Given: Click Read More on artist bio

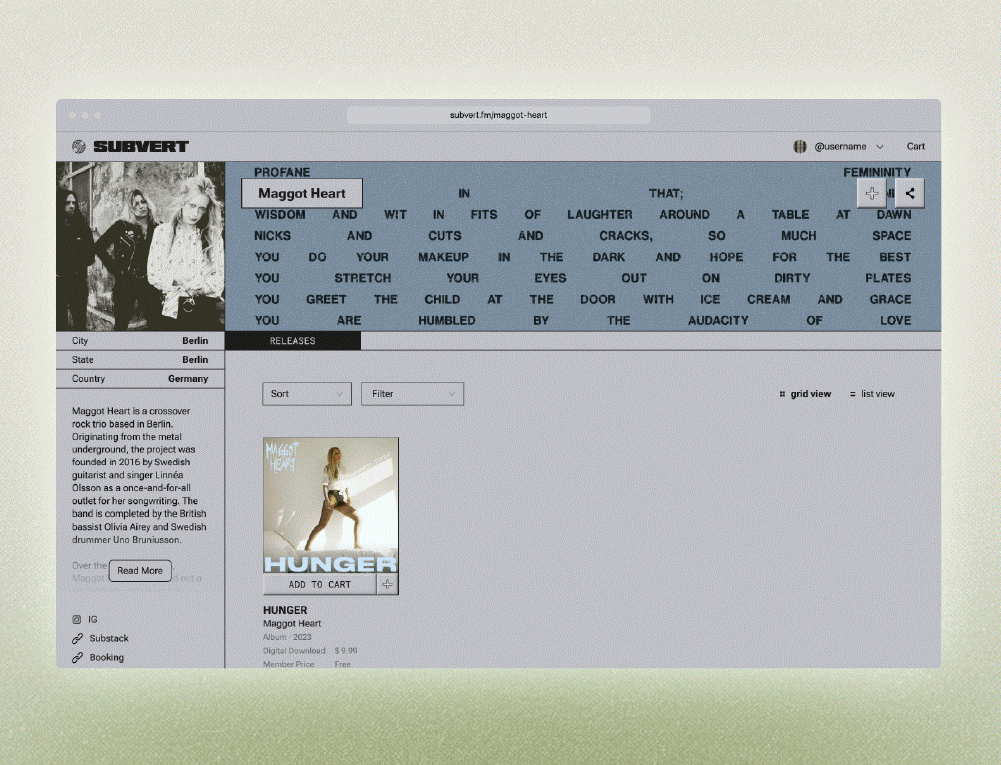Looking at the screenshot, I should (x=140, y=571).
